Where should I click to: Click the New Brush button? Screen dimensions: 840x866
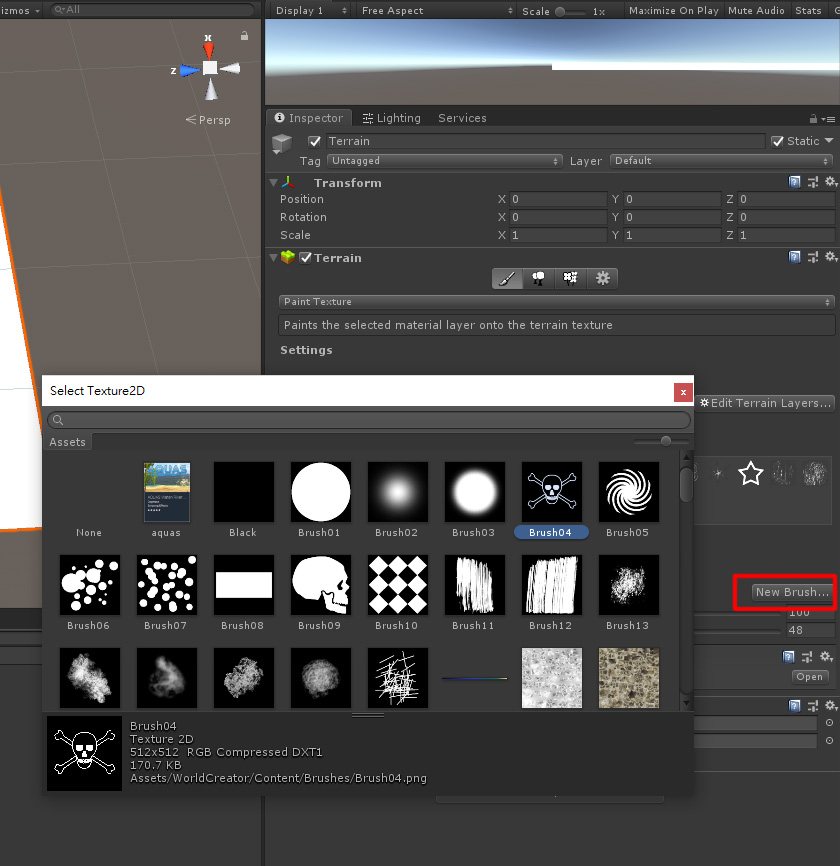[x=792, y=592]
